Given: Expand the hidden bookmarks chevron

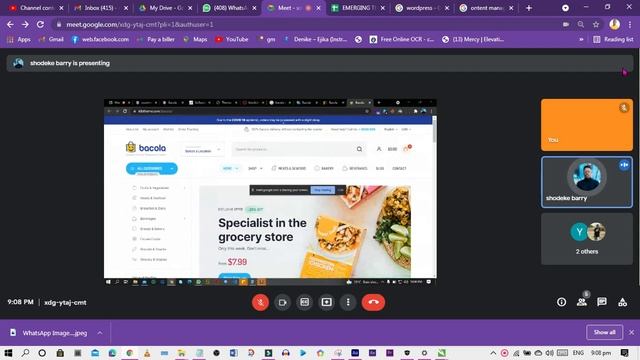Looking at the screenshot, I should click(x=581, y=40).
